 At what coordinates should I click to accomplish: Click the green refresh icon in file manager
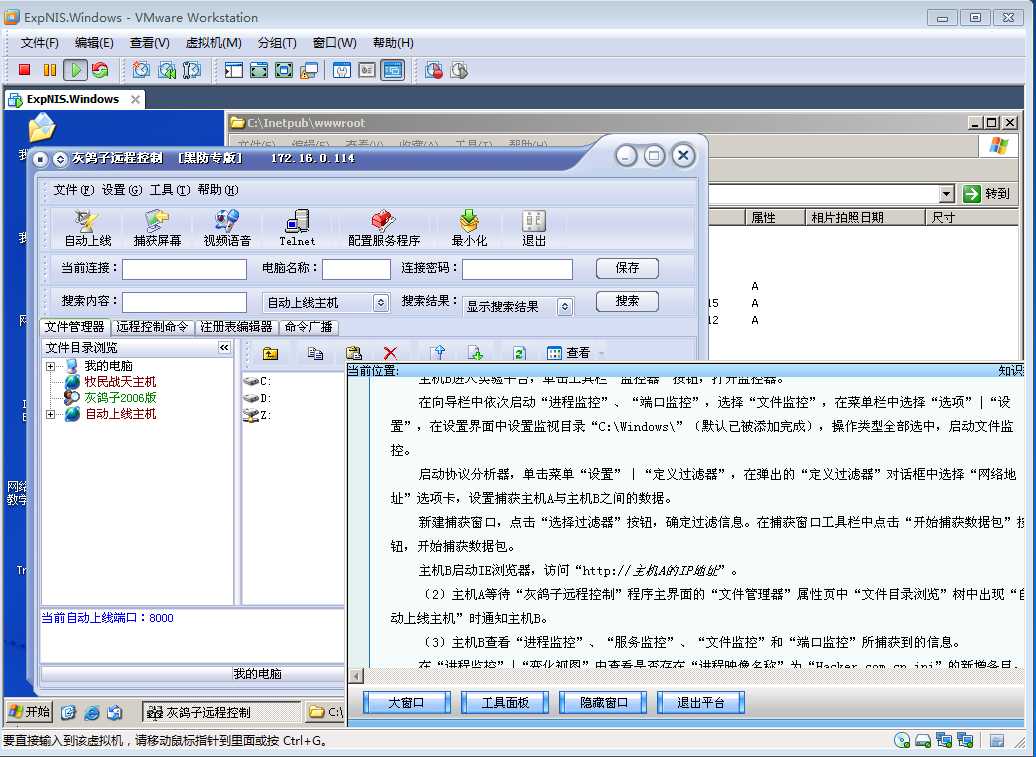[x=519, y=353]
